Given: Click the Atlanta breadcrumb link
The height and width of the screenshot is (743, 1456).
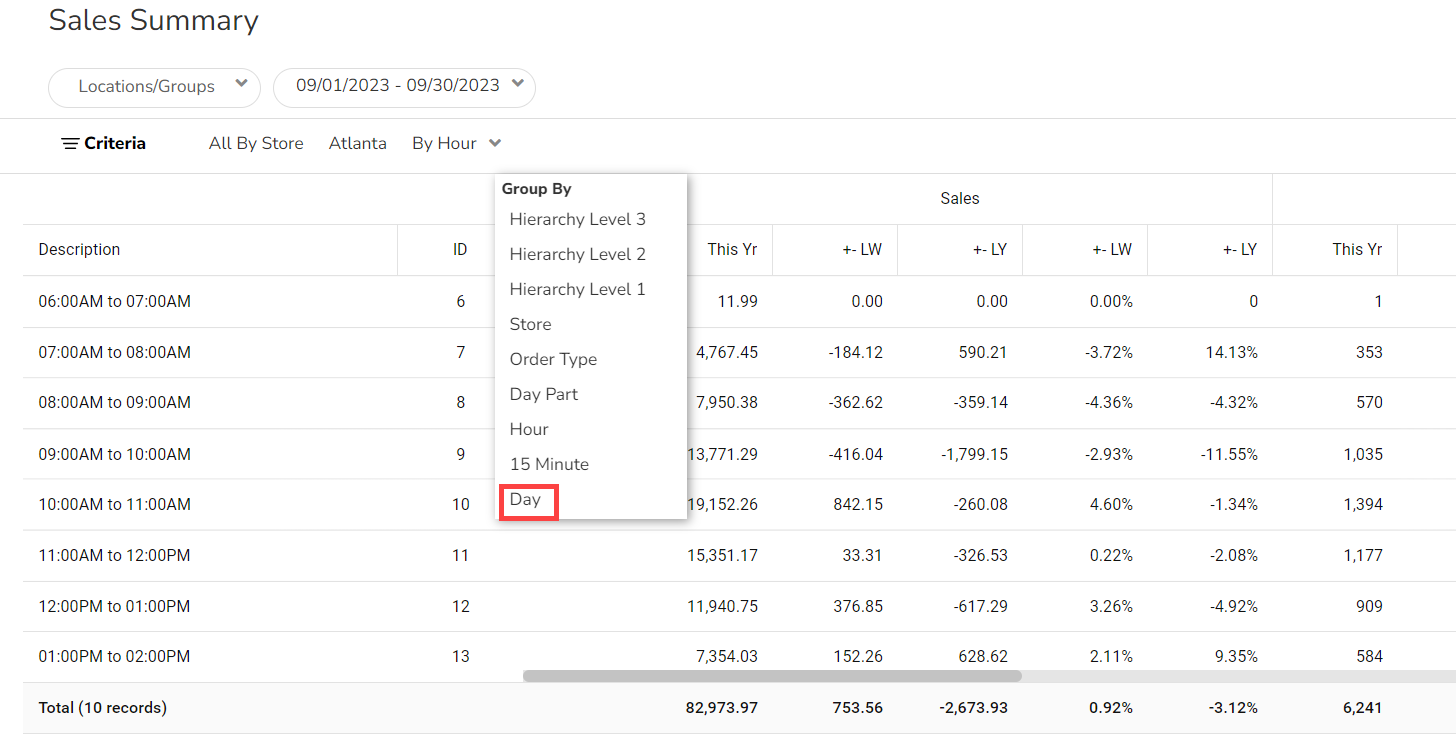Looking at the screenshot, I should (x=357, y=144).
